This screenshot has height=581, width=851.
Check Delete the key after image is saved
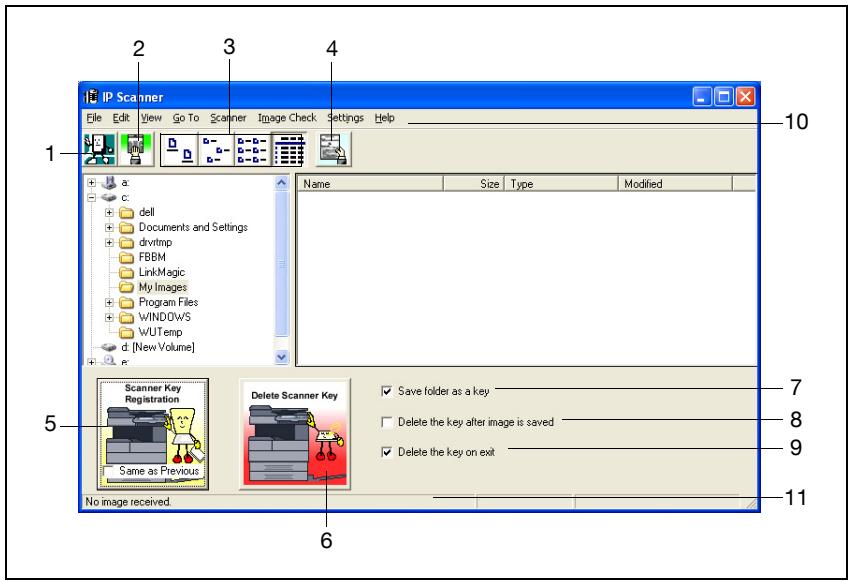tap(387, 422)
